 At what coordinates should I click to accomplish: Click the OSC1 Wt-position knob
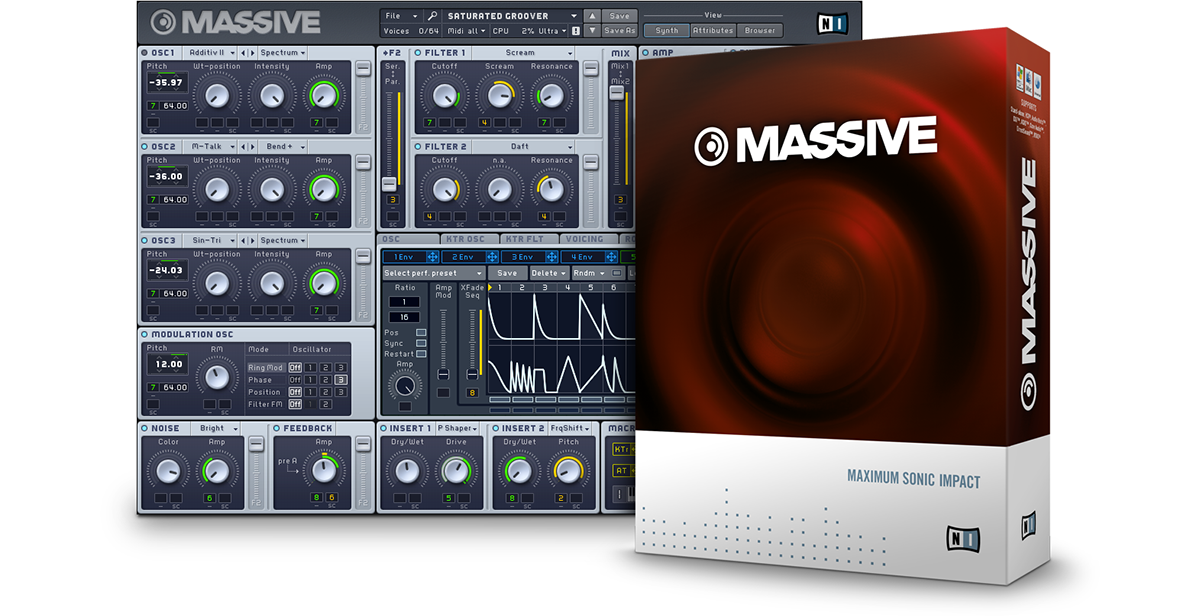217,96
